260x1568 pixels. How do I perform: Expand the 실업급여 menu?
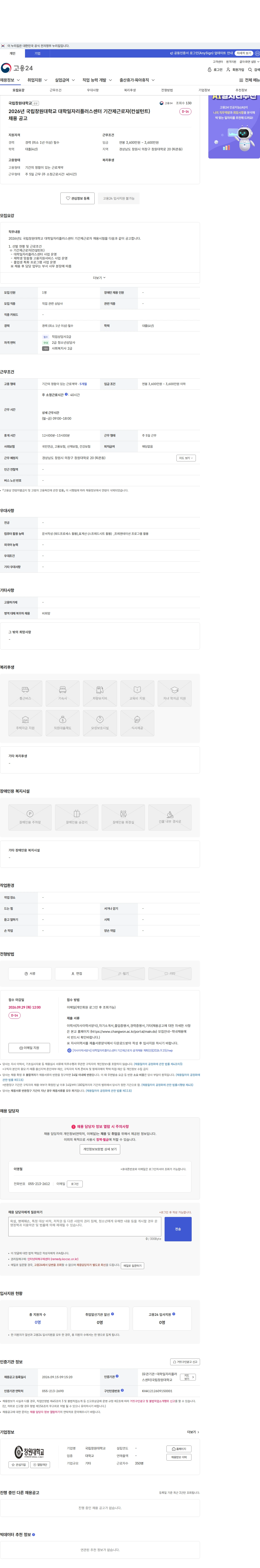[65, 80]
